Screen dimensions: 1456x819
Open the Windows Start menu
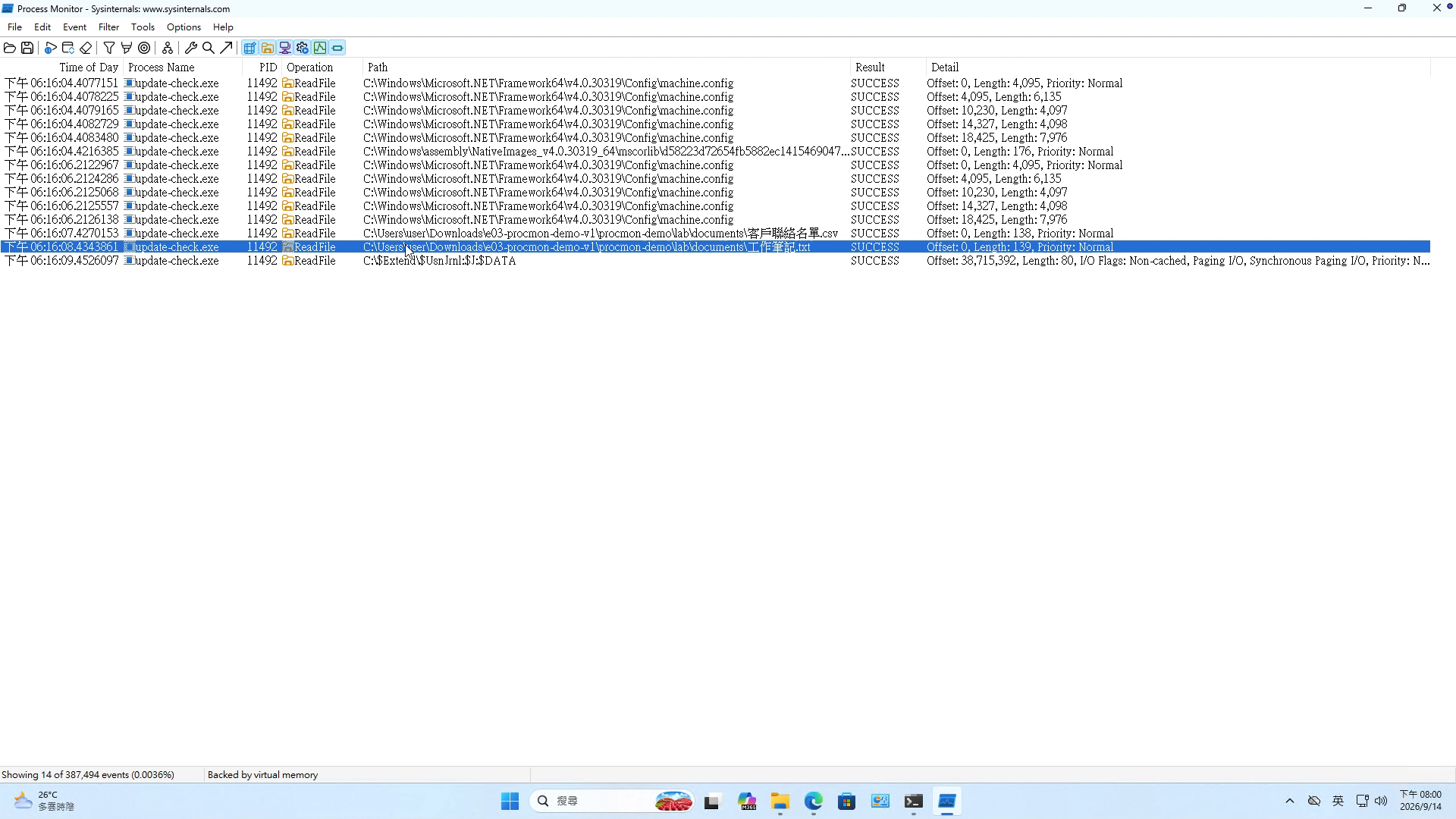pyautogui.click(x=510, y=802)
